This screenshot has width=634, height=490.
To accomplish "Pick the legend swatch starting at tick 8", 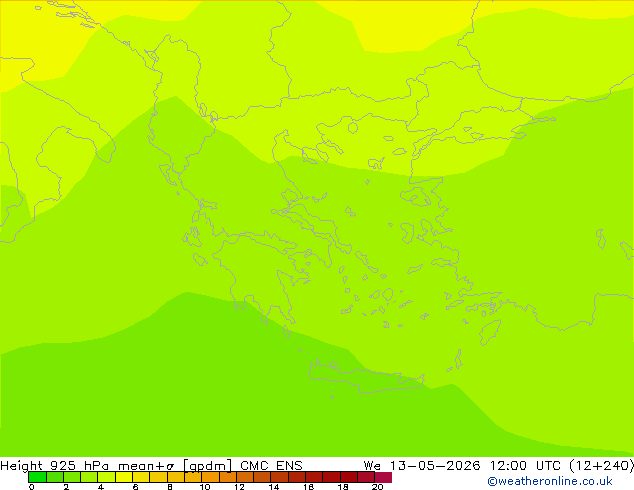I will pyautogui.click(x=176, y=477).
